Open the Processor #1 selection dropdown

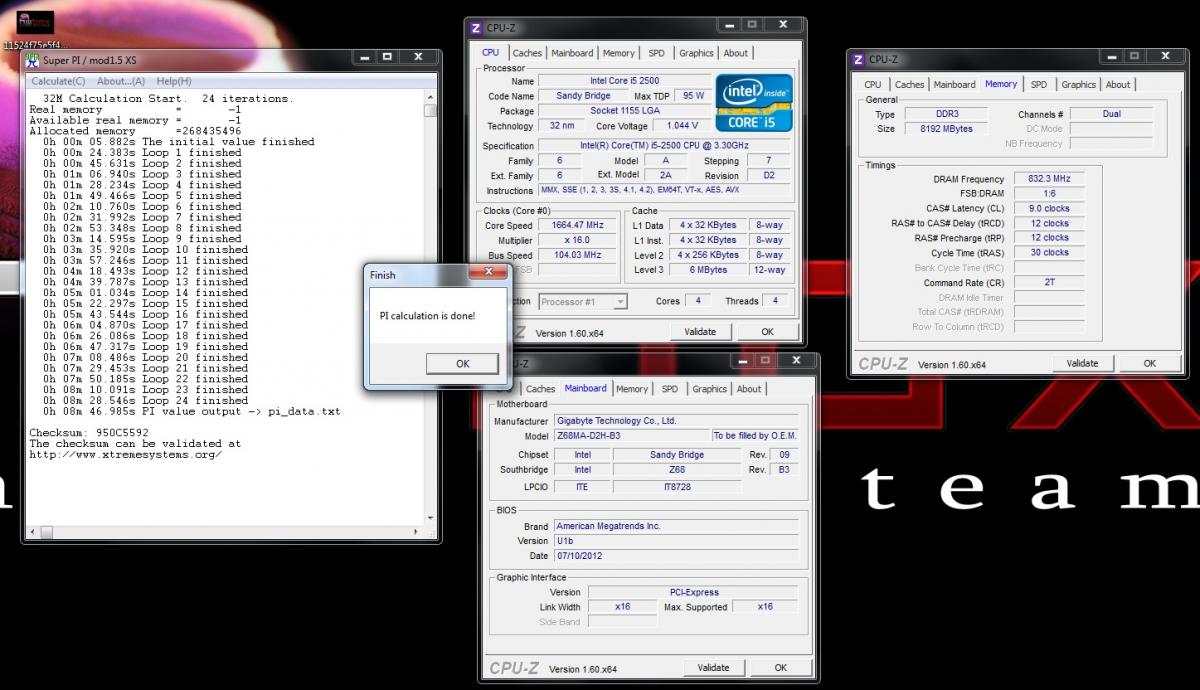tap(583, 301)
